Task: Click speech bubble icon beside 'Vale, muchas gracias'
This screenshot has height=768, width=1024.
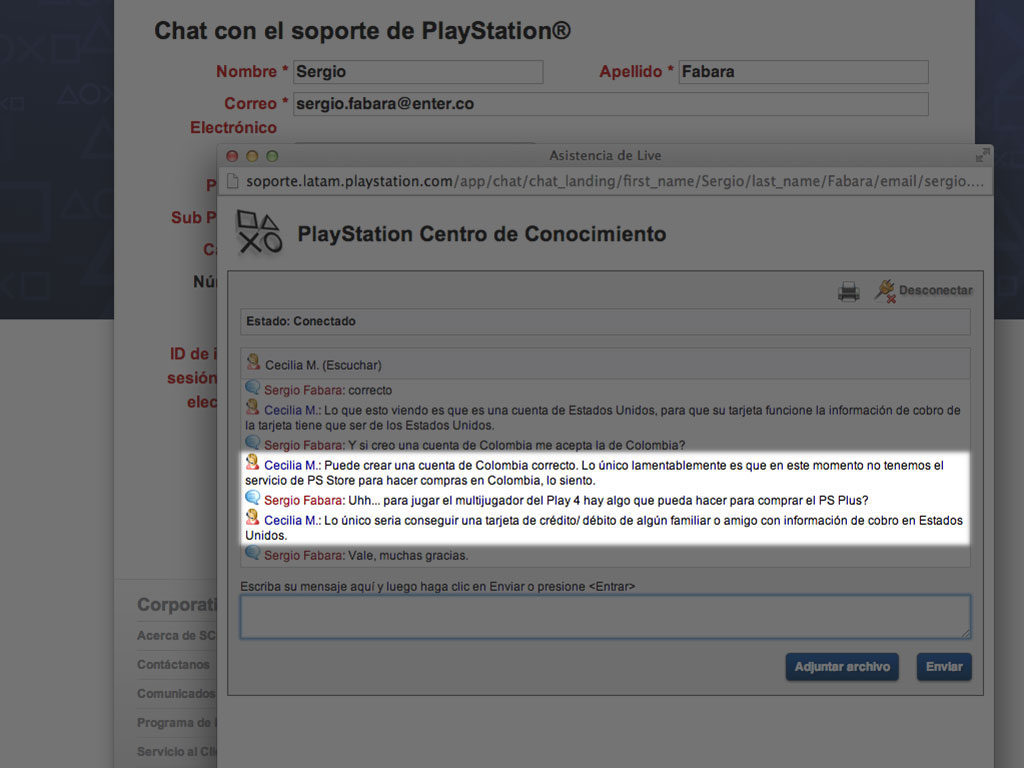Action: tap(253, 553)
